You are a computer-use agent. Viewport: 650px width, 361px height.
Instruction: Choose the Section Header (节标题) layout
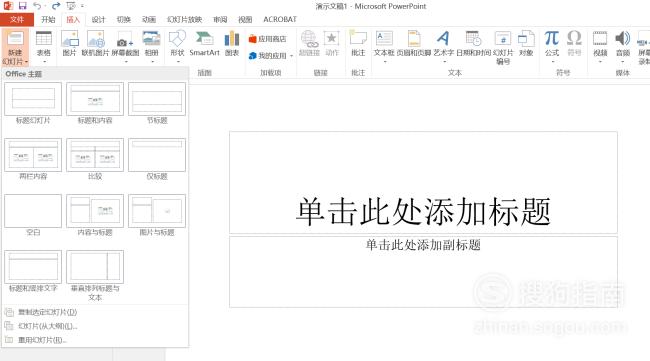pos(157,104)
